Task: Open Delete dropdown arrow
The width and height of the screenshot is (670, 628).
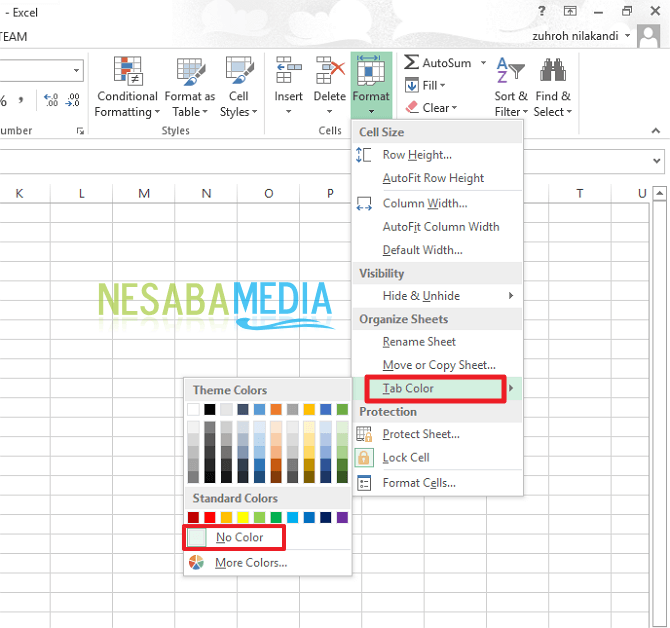Action: pyautogui.click(x=329, y=112)
